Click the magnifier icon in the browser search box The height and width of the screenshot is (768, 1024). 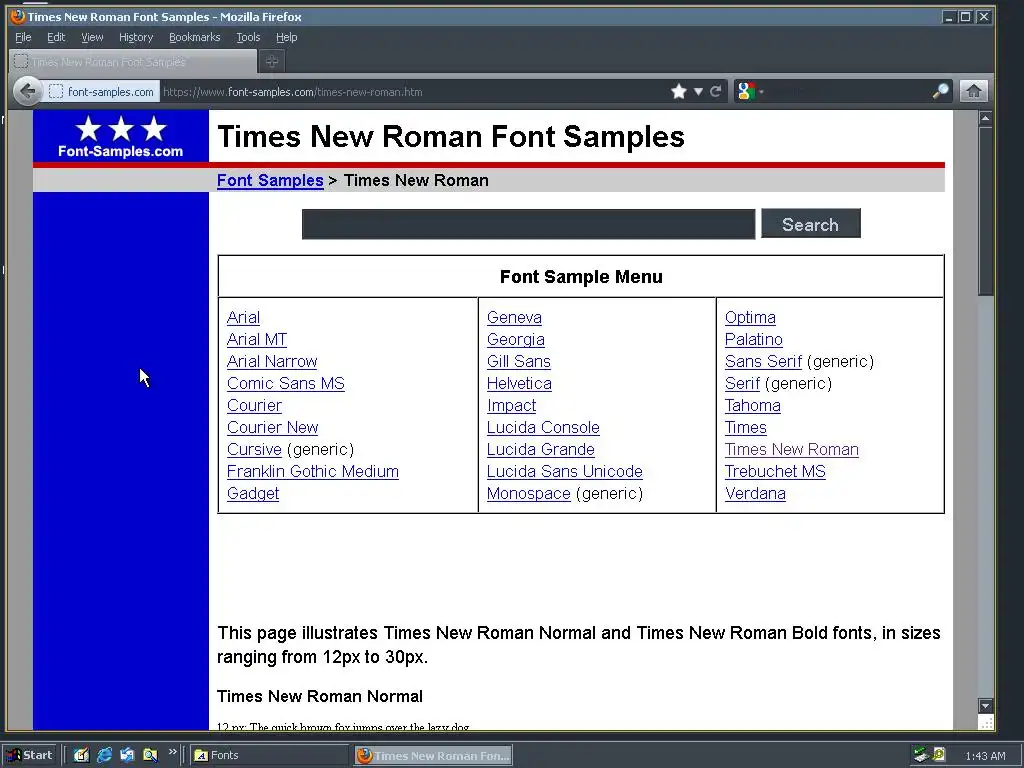(x=940, y=91)
